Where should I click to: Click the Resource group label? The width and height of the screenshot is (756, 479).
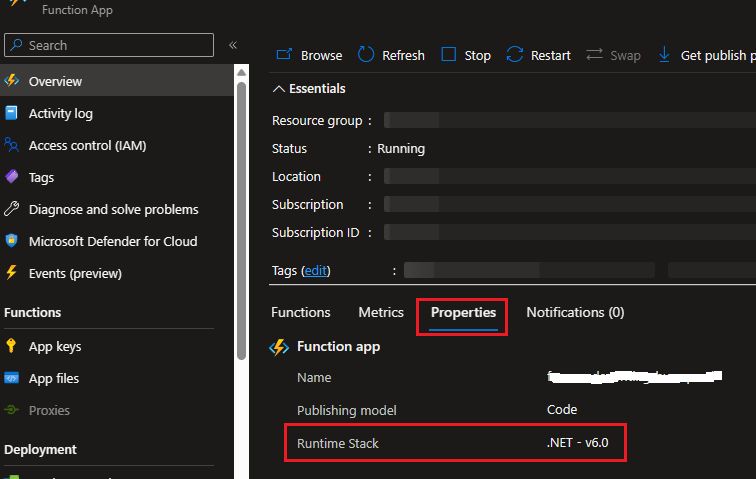point(317,121)
